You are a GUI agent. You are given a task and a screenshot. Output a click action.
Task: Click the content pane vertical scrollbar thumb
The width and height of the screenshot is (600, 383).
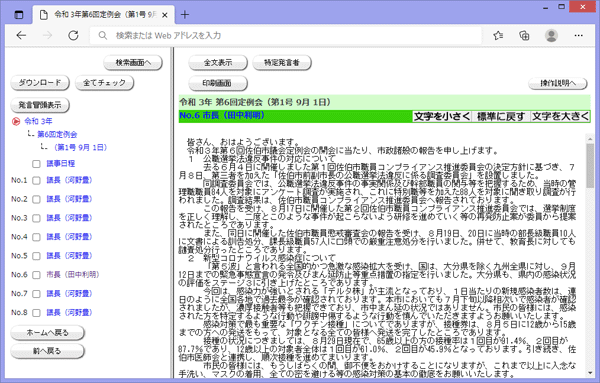click(590, 165)
